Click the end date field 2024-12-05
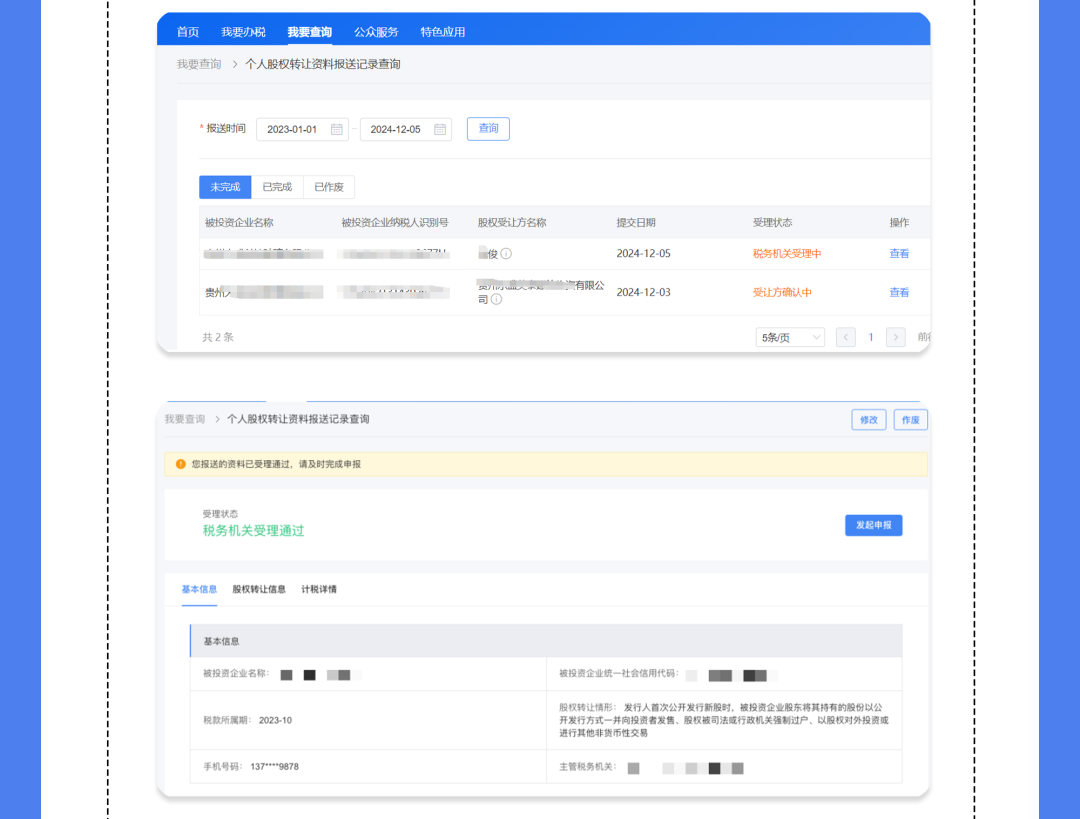The image size is (1080, 819). point(406,129)
